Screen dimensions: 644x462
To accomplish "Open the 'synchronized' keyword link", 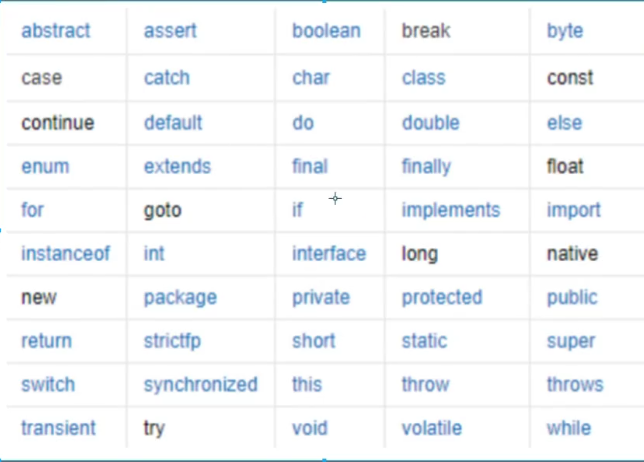I will click(x=200, y=385).
